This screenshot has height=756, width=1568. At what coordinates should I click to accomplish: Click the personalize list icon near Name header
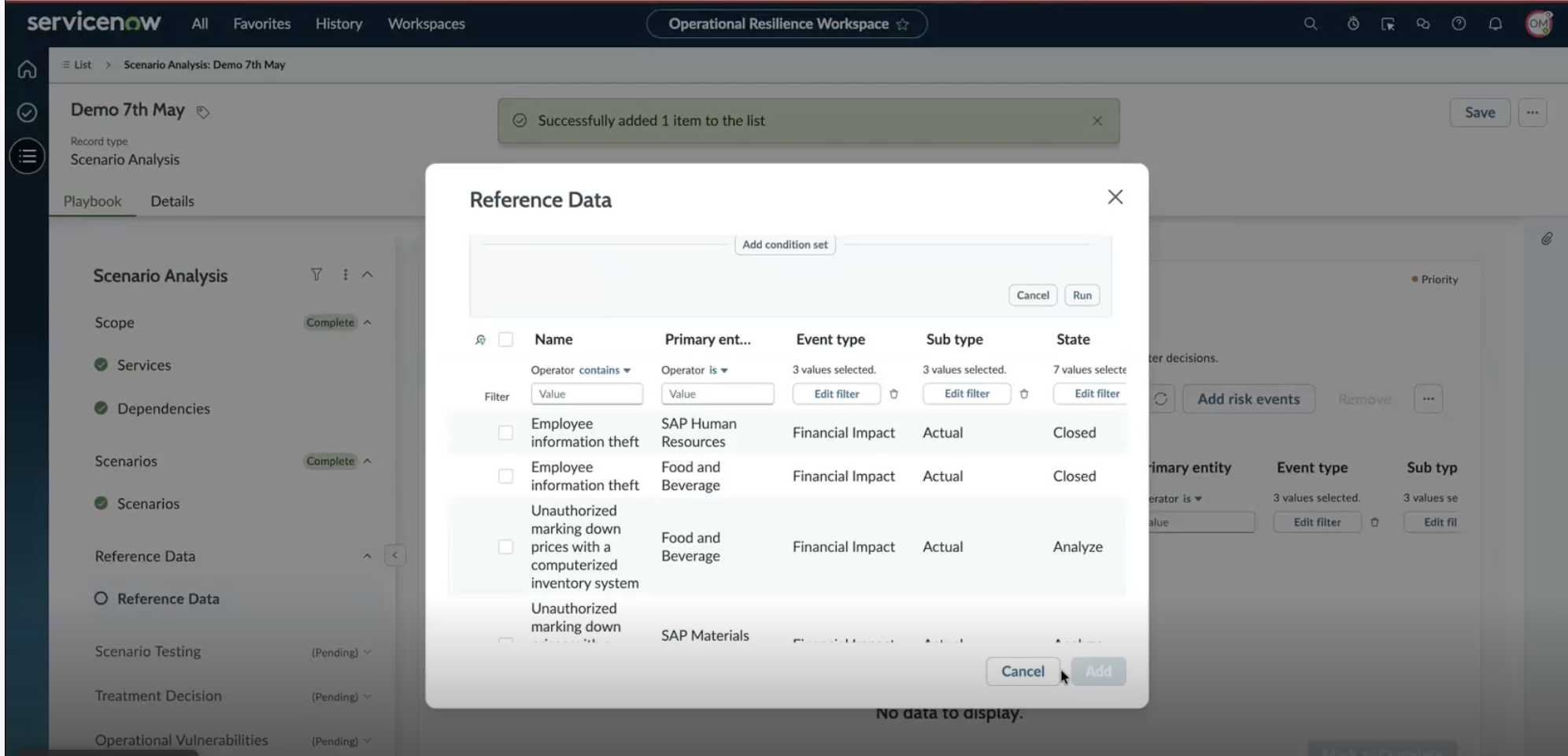(x=480, y=339)
